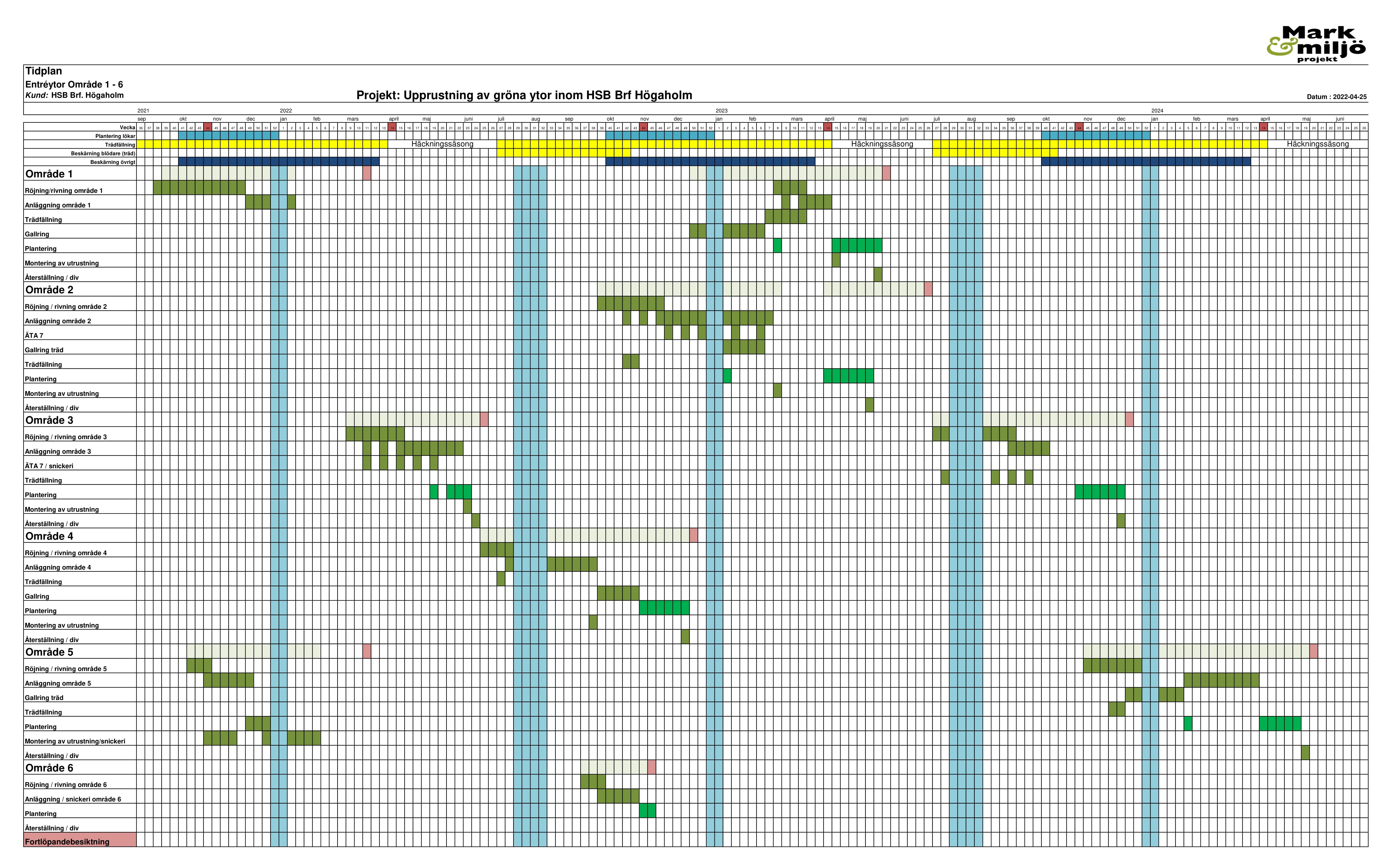Select the Plantering lökar row label
Viewport: 1389px width, 868px height.
pos(115,136)
